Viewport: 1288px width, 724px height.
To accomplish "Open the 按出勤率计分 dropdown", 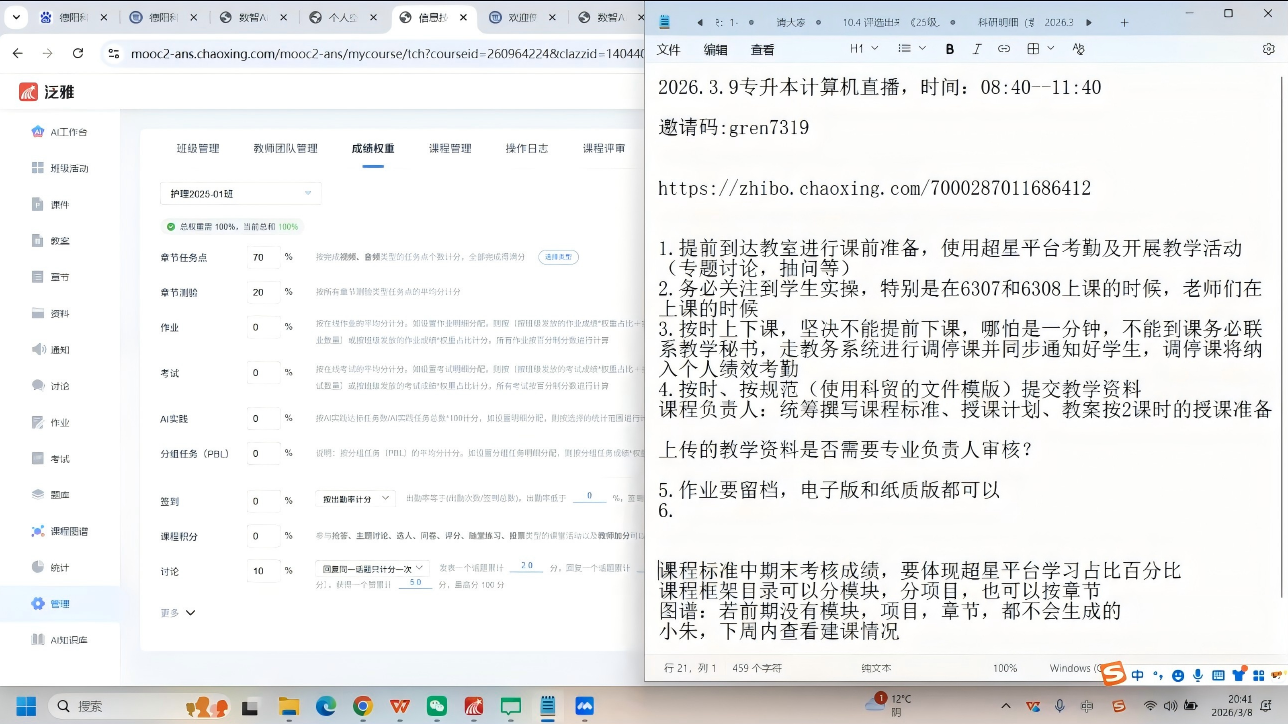I will pos(354,498).
